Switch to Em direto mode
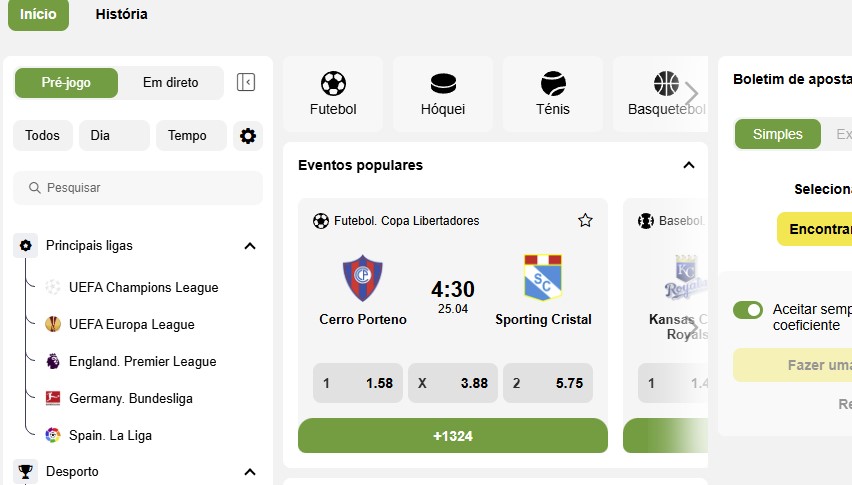Viewport: 852px width, 485px height. (x=171, y=83)
